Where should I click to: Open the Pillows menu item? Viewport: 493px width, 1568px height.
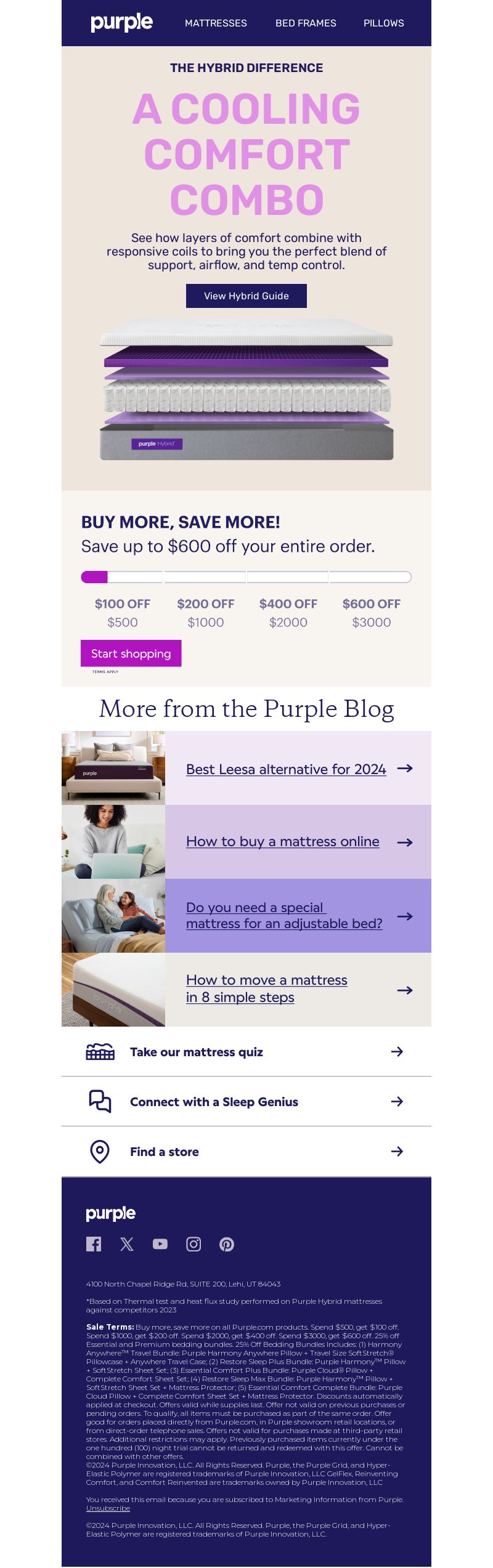pos(384,23)
